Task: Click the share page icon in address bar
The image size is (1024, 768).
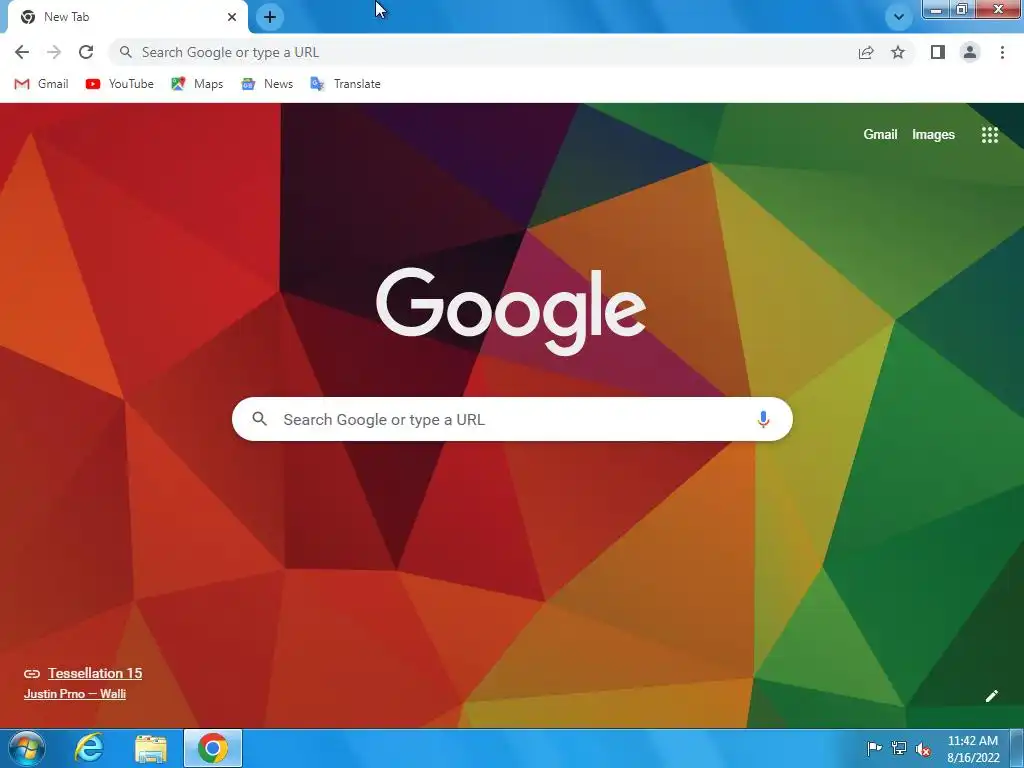Action: click(x=866, y=52)
